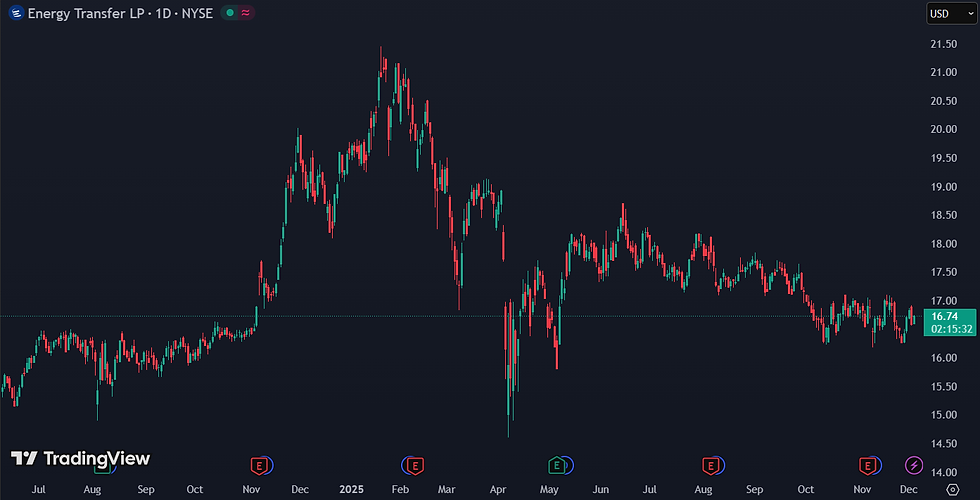Click the Sep 2024 month label
This screenshot has height=500, width=980.
click(146, 489)
